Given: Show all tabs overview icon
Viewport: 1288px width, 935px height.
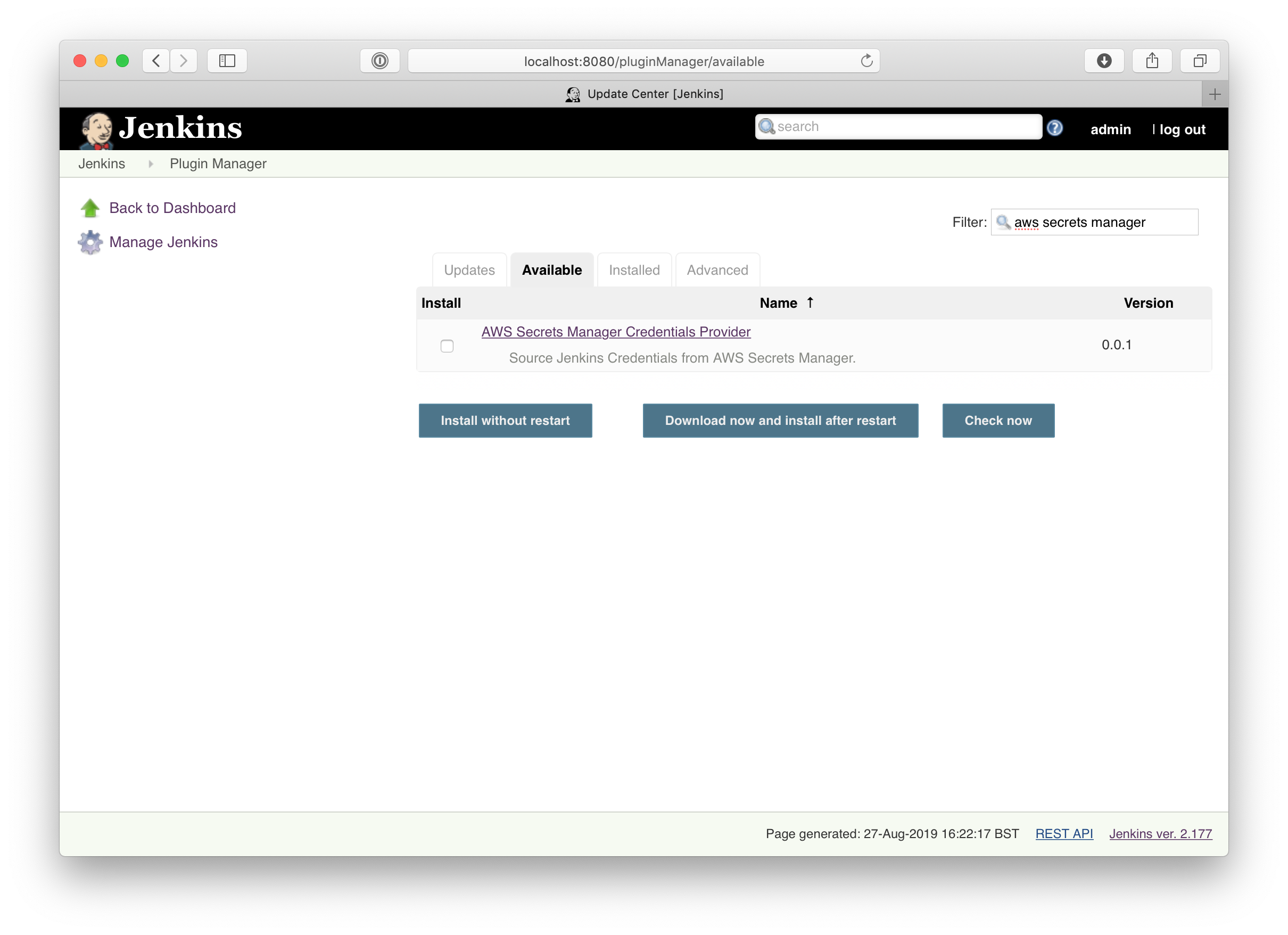Looking at the screenshot, I should coord(1200,61).
